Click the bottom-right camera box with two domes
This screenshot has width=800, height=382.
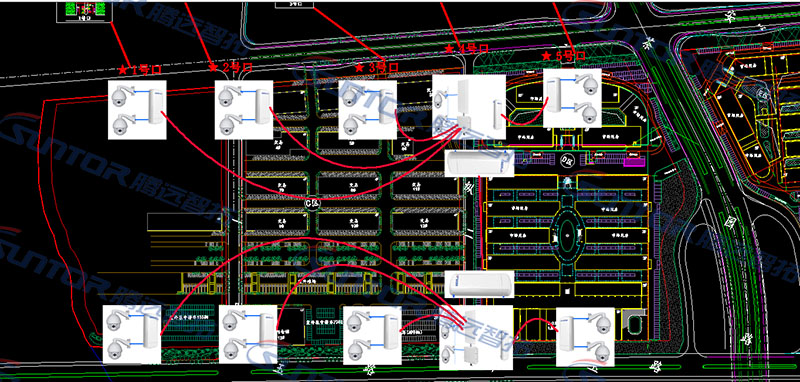[x=585, y=337]
